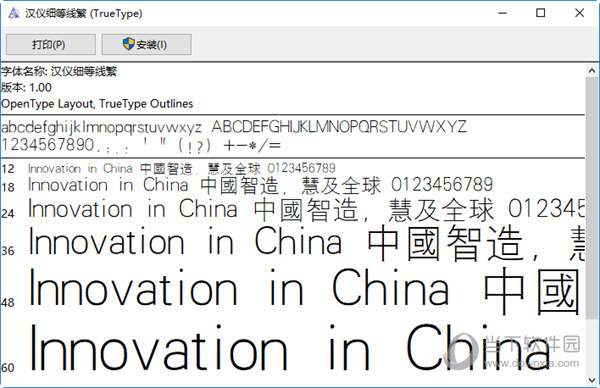Screen dimensions: 600x388
Task: Click the 版本: 1.00 version text
Action: tap(26, 88)
